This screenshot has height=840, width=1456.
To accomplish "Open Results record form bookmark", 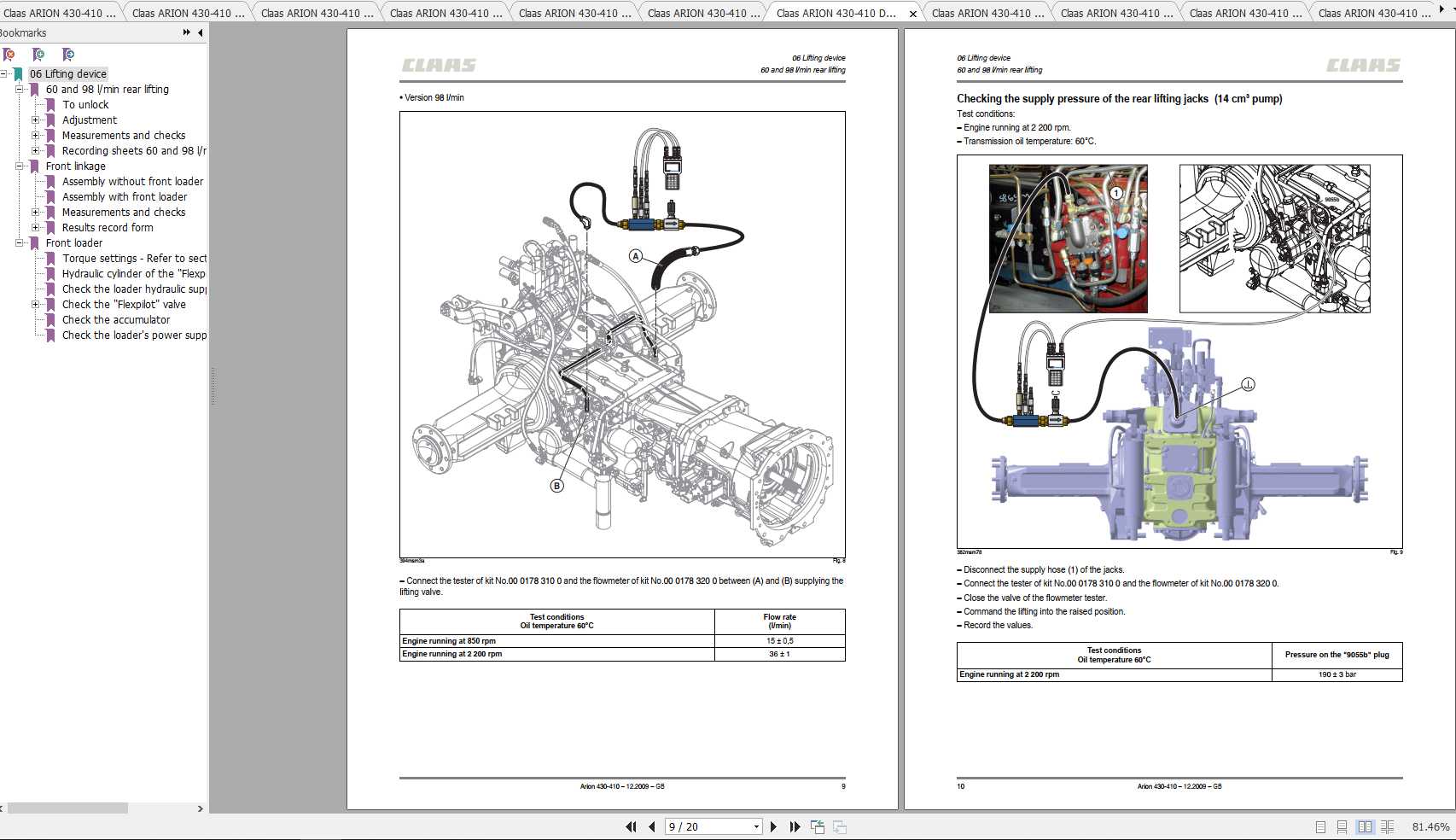I will [x=108, y=228].
